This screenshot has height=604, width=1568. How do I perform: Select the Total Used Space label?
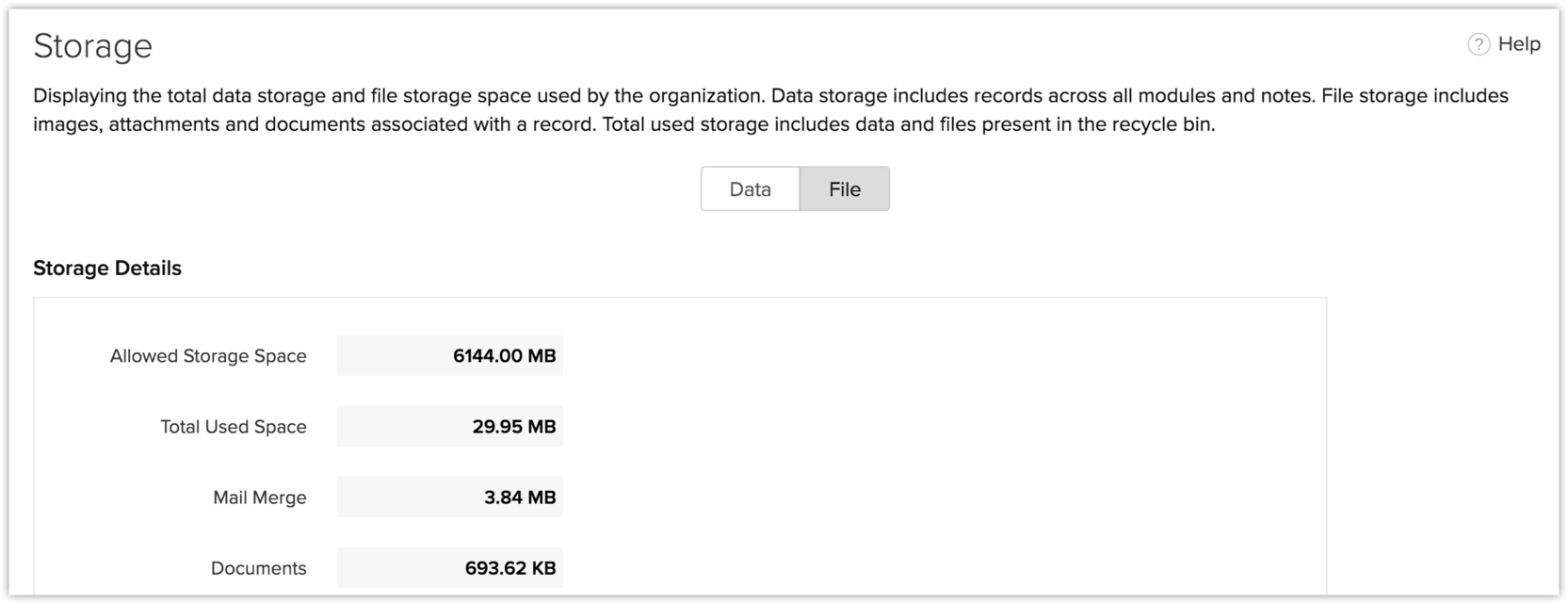(x=233, y=427)
